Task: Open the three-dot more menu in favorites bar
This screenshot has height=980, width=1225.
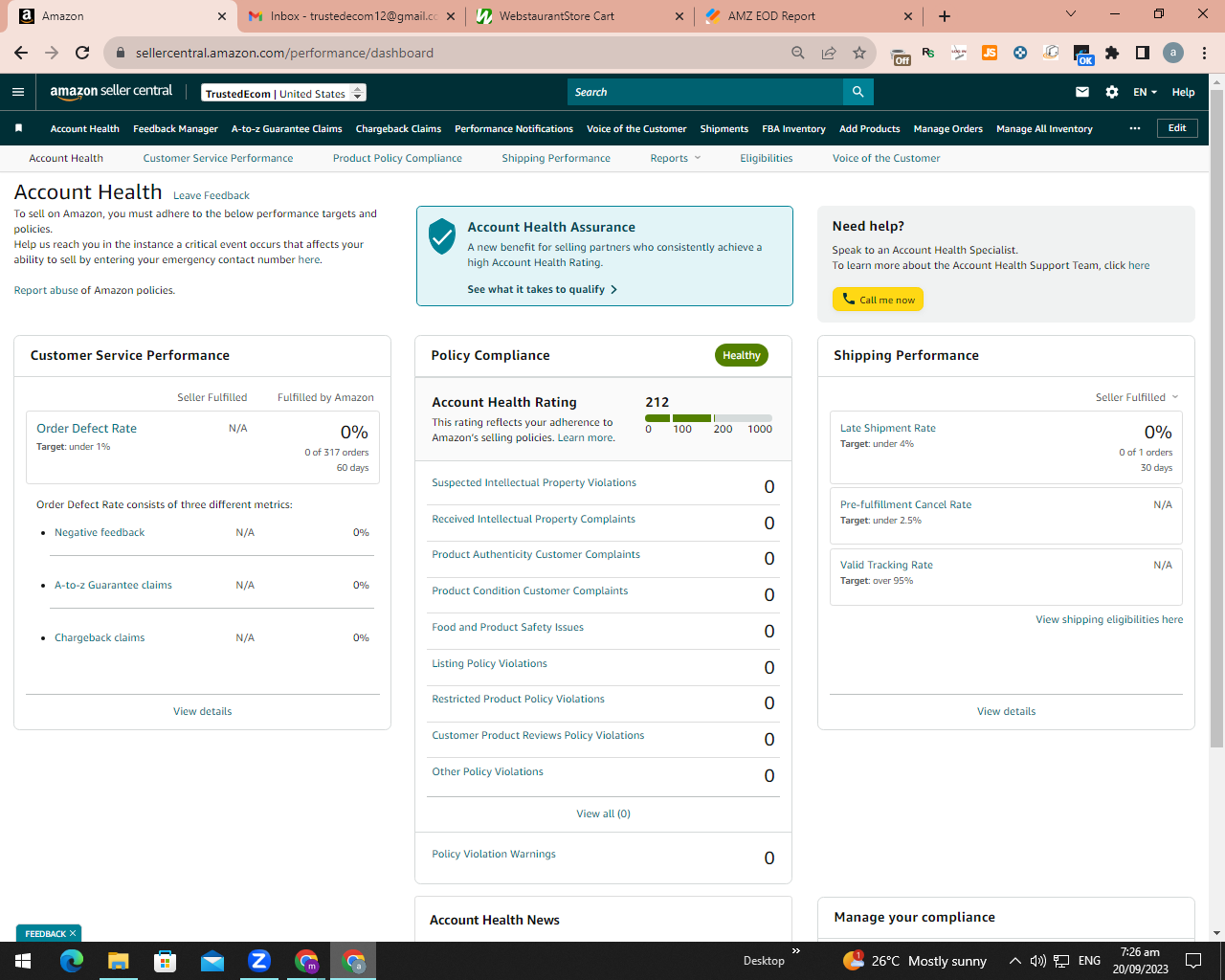Action: click(x=1135, y=128)
